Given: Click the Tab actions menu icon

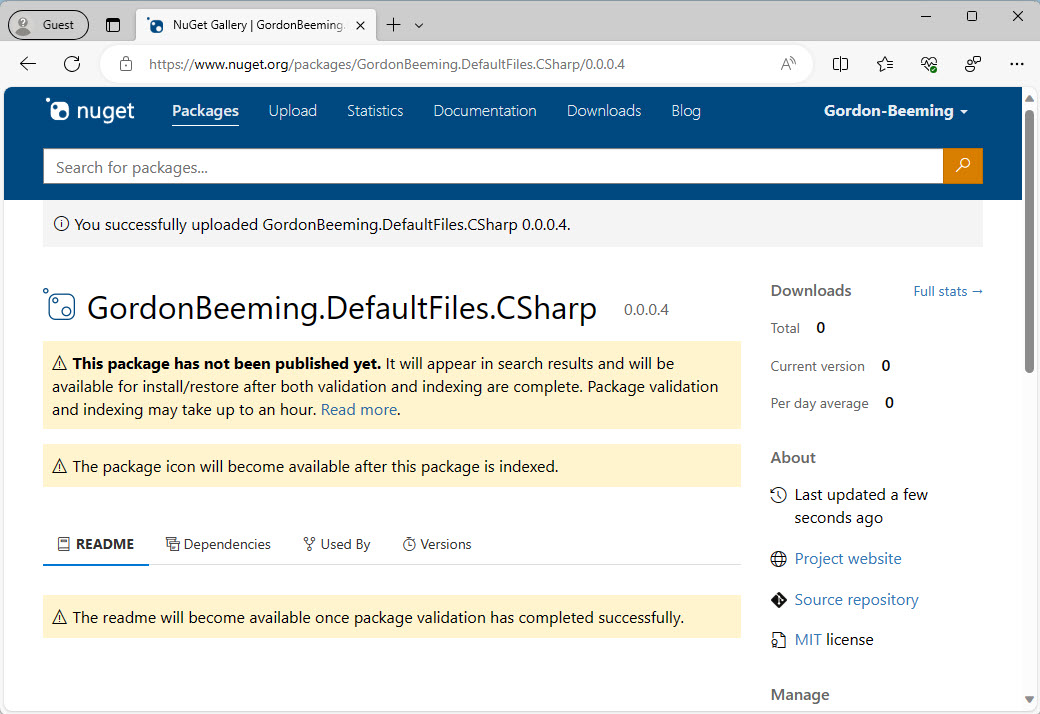Looking at the screenshot, I should (x=113, y=25).
